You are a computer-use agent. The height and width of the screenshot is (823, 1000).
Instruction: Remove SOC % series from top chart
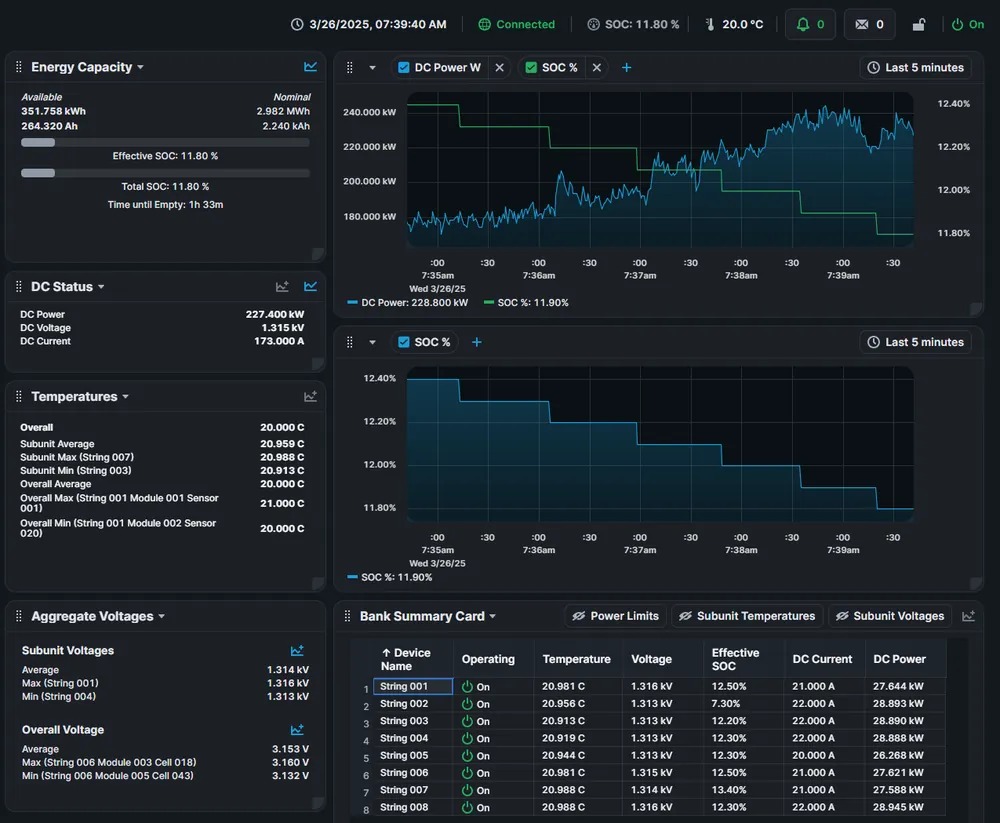click(596, 68)
